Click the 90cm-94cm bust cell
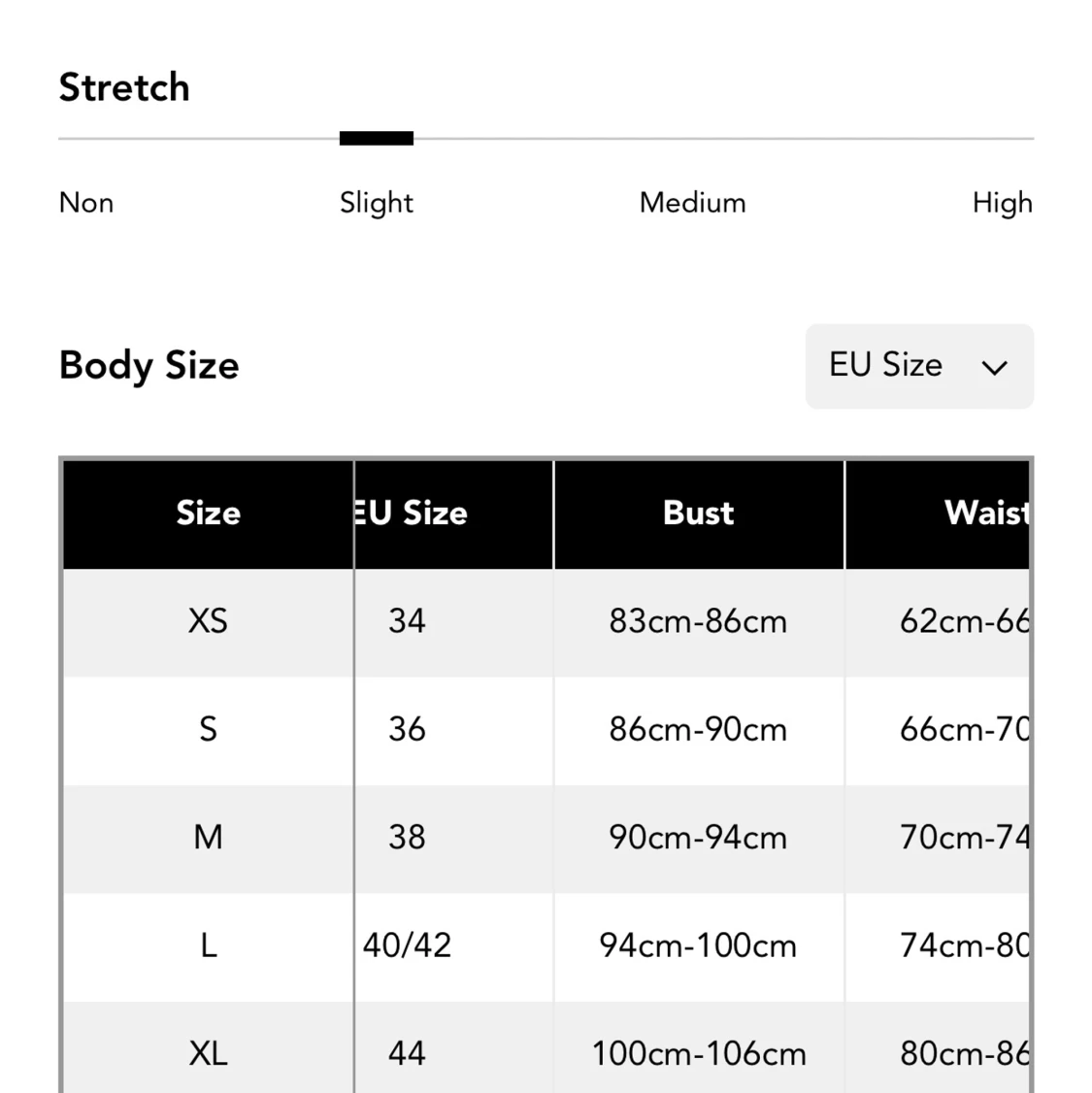1092x1093 pixels. coord(698,838)
